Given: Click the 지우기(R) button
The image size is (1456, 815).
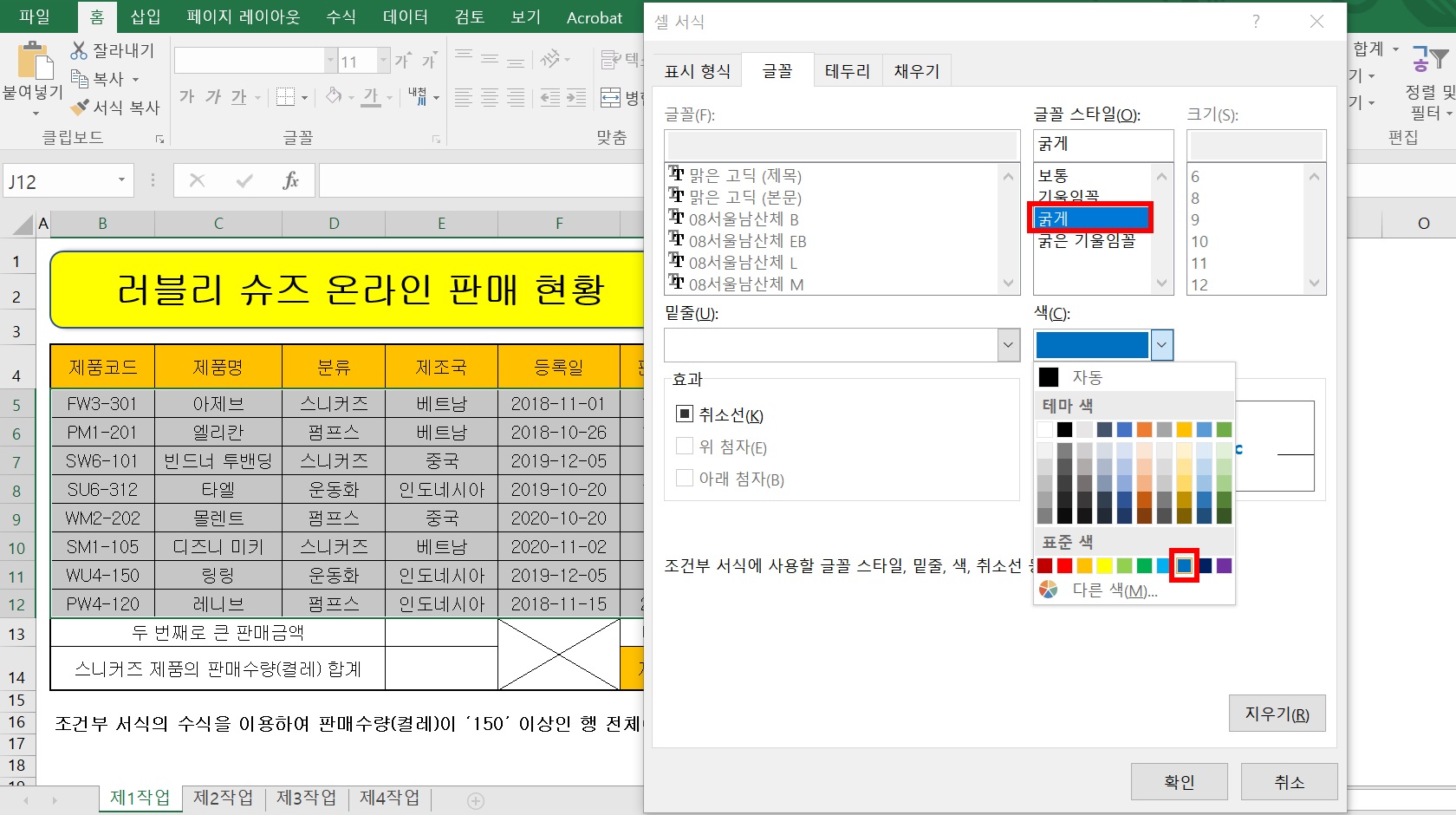Looking at the screenshot, I should [x=1277, y=714].
